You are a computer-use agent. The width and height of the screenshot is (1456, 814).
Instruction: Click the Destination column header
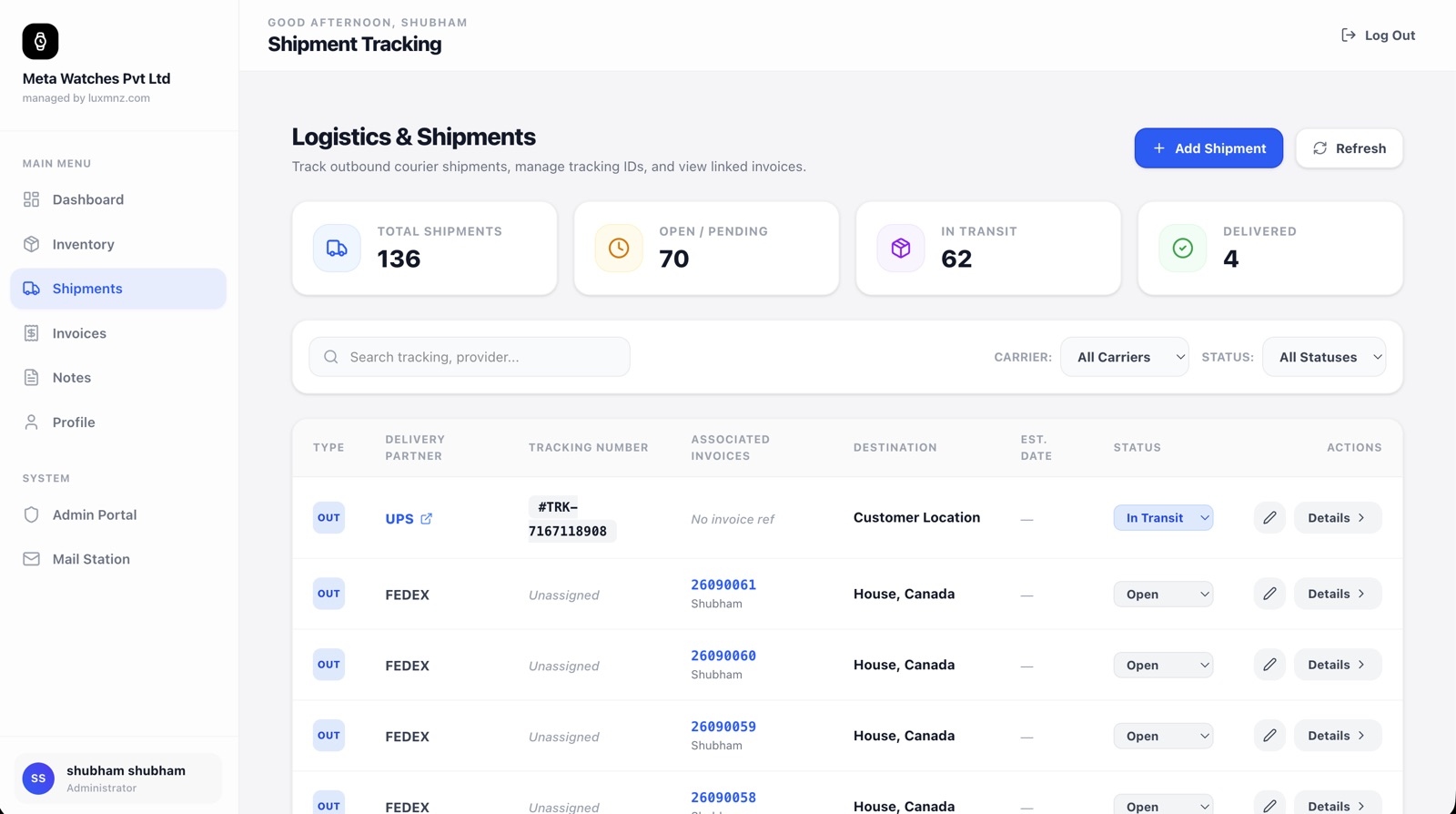895,447
